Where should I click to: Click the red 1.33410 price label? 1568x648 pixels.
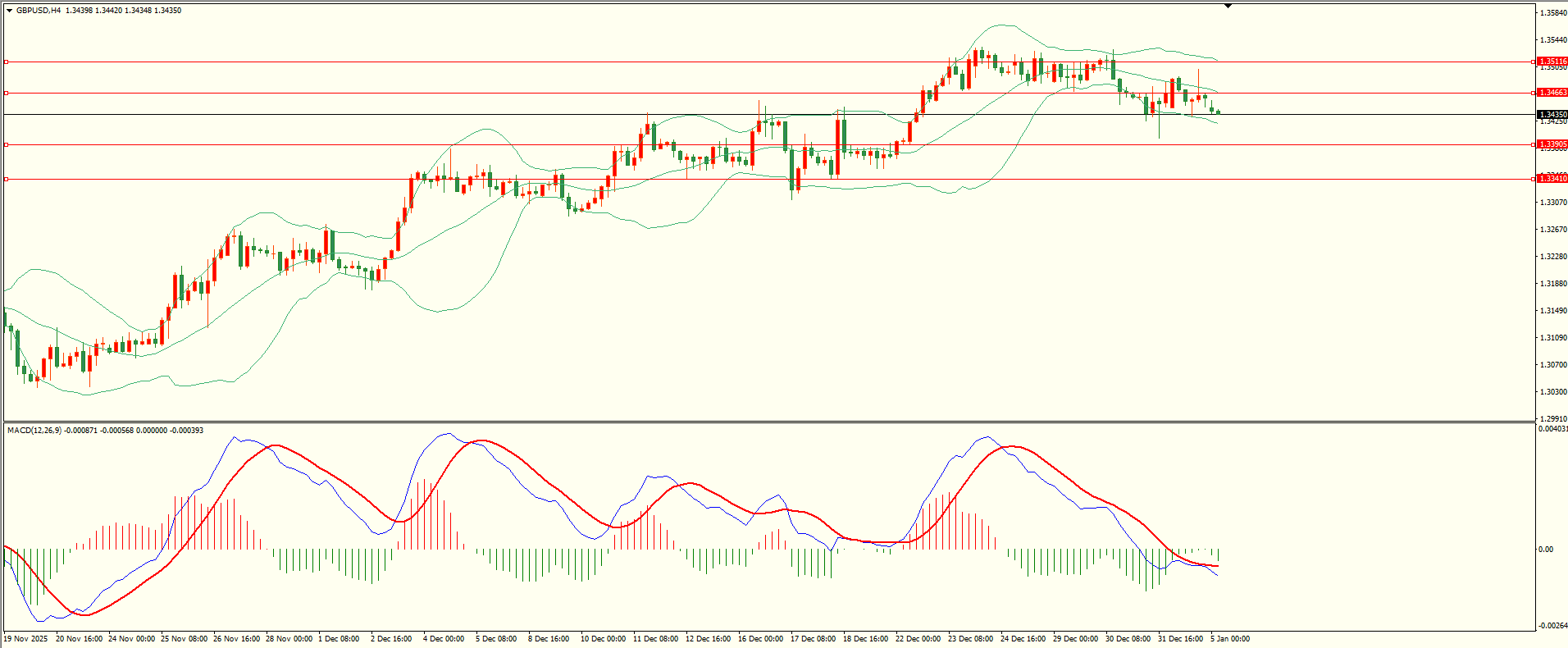[x=1552, y=178]
